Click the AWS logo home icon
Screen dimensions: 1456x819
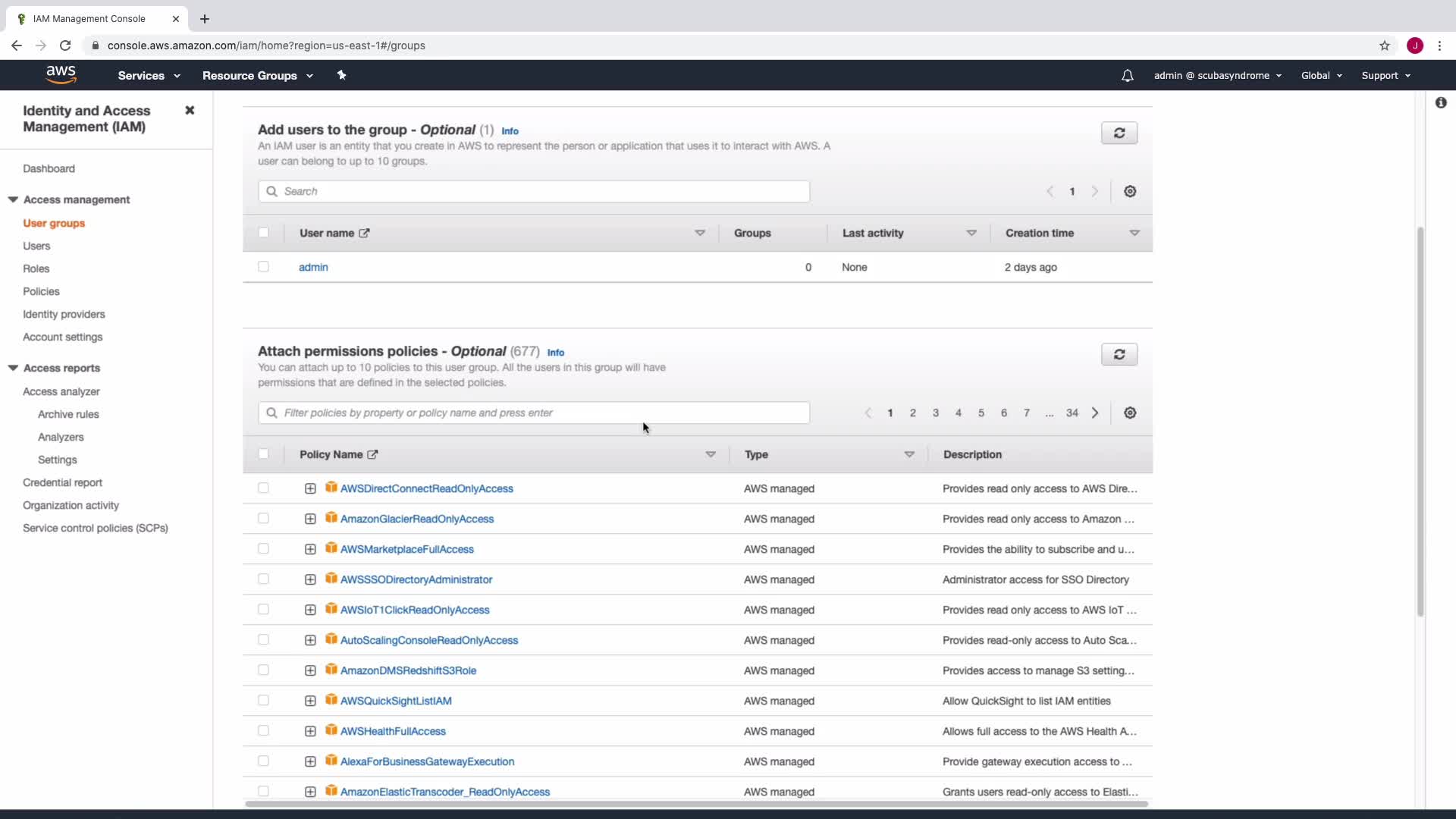coord(61,74)
